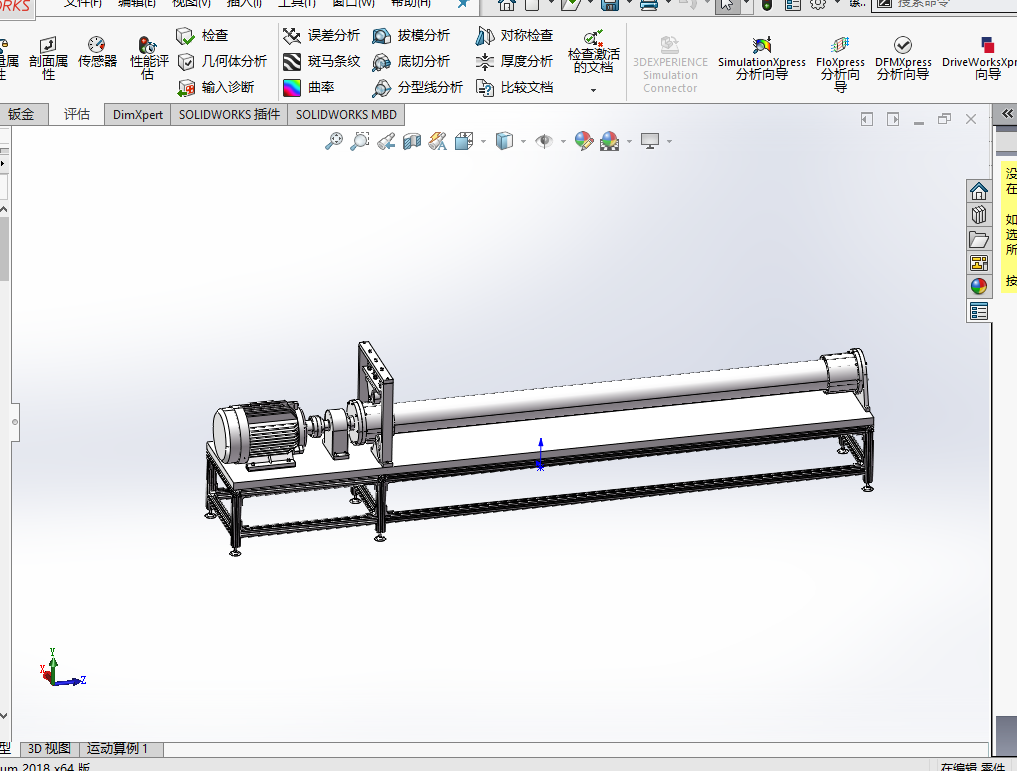Image resolution: width=1017 pixels, height=771 pixels.
Task: Click the conveyor motor in model
Action: coord(259,432)
